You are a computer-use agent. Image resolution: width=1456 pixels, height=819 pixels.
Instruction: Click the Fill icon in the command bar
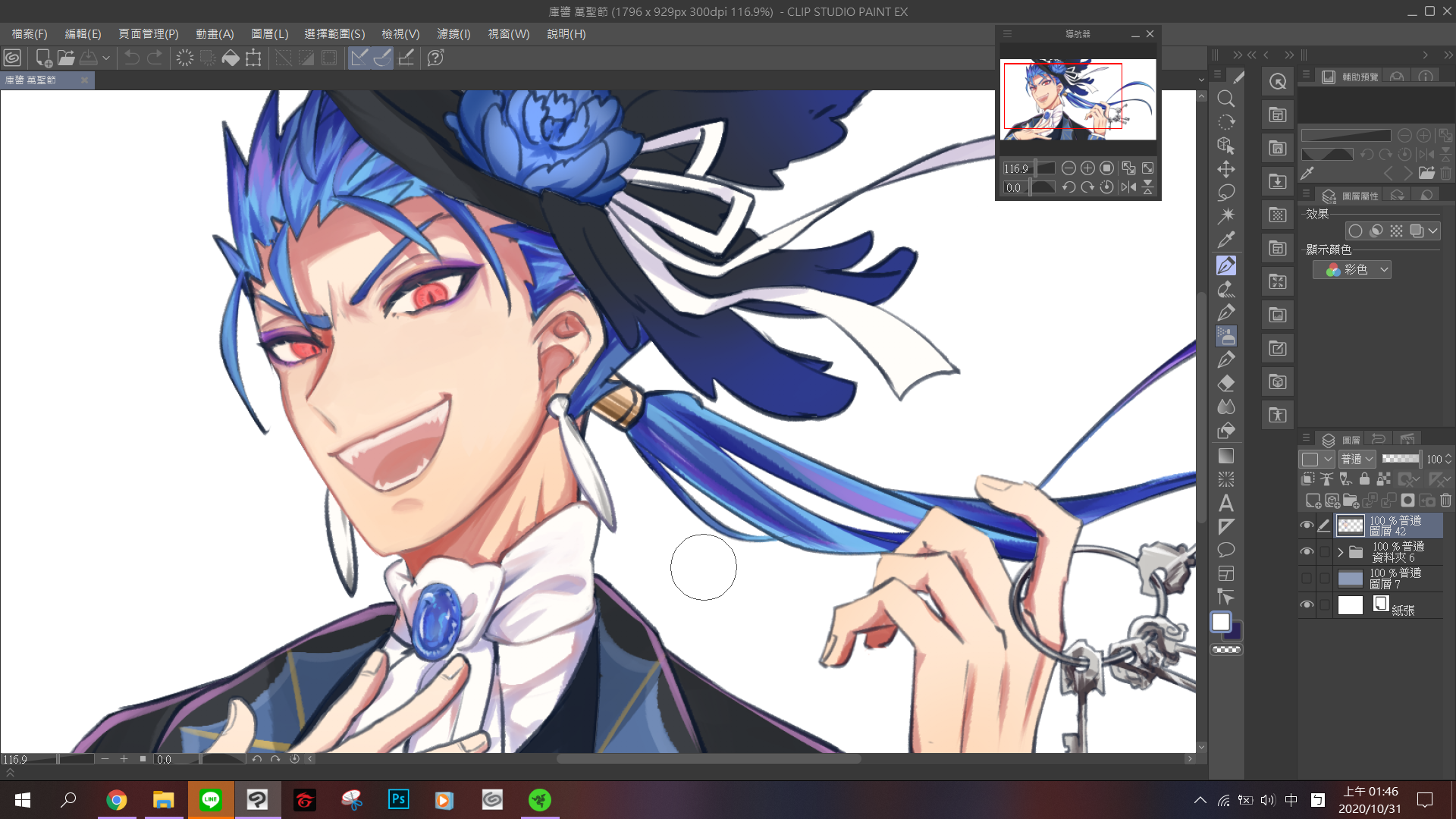[x=231, y=58]
